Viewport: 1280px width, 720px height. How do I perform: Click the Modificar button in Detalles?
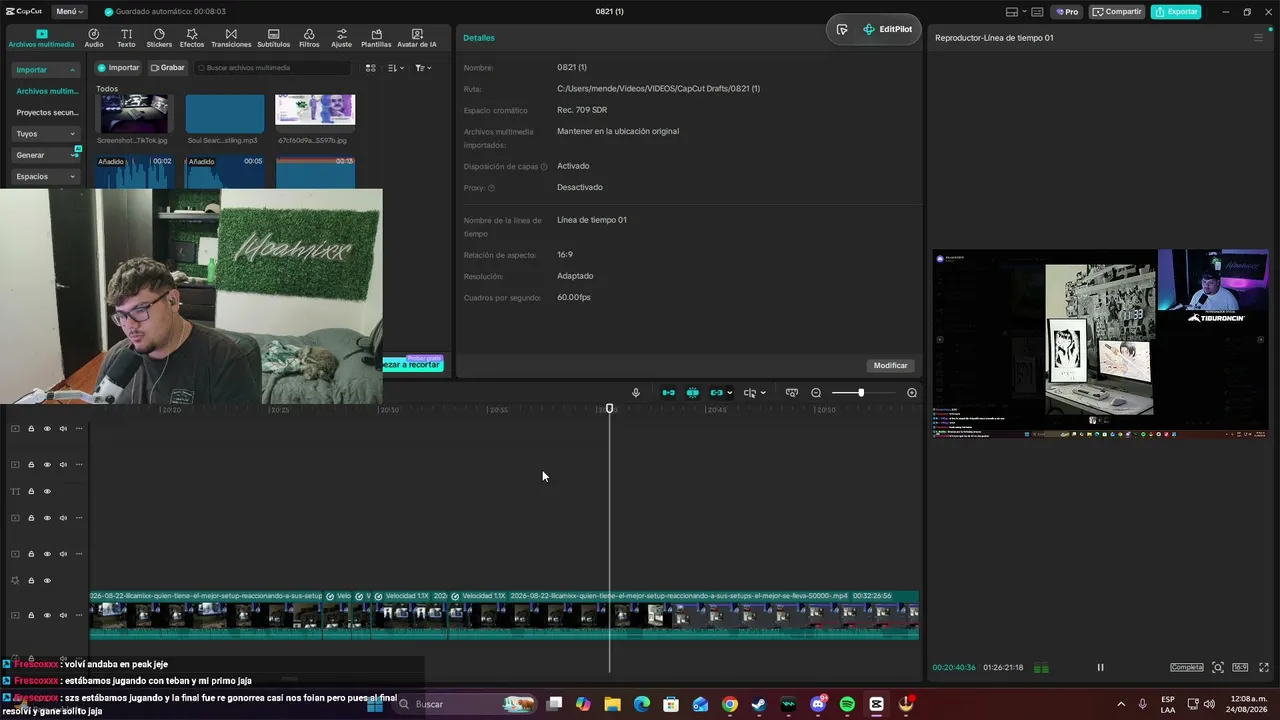click(x=890, y=365)
